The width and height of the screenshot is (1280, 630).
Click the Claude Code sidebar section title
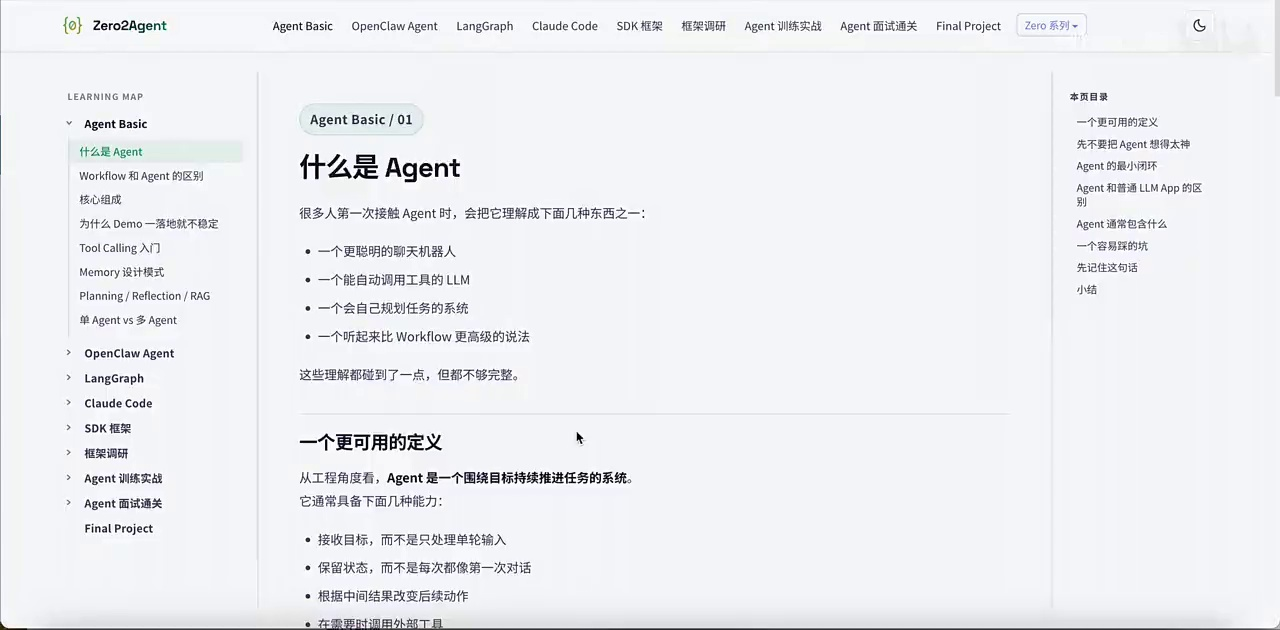118,403
